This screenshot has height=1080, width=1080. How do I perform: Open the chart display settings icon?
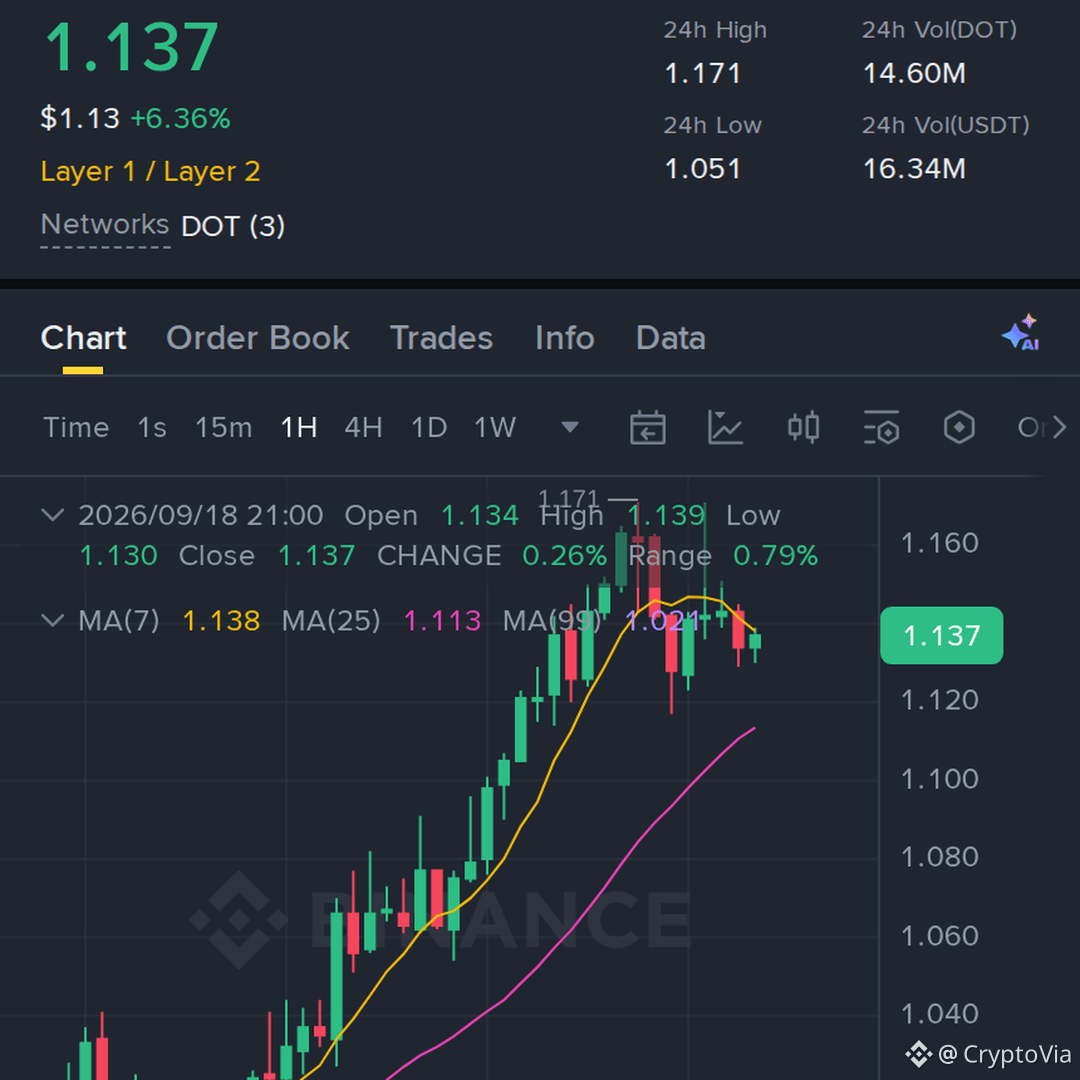(x=881, y=428)
